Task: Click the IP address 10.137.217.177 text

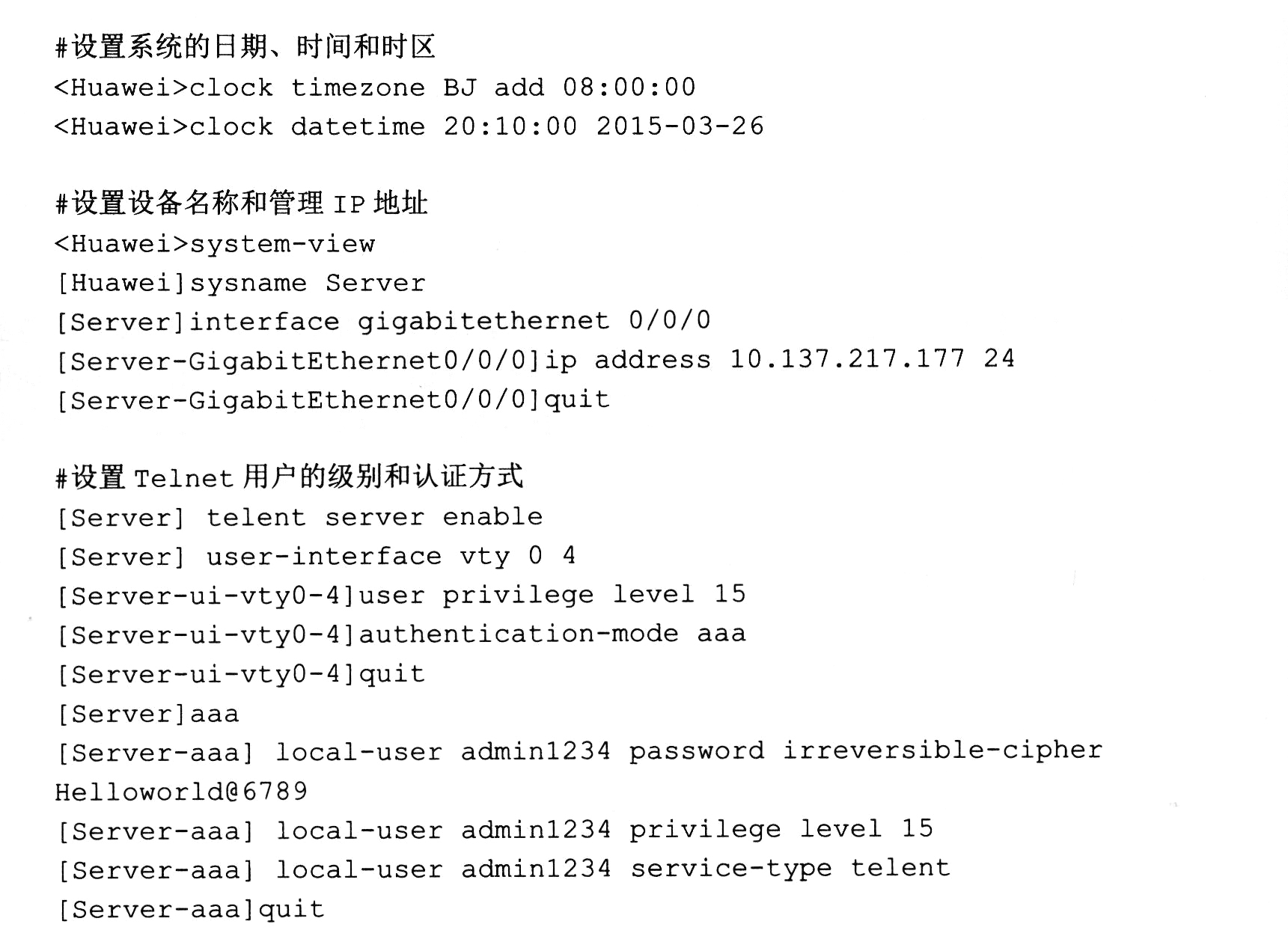Action: 847,359
